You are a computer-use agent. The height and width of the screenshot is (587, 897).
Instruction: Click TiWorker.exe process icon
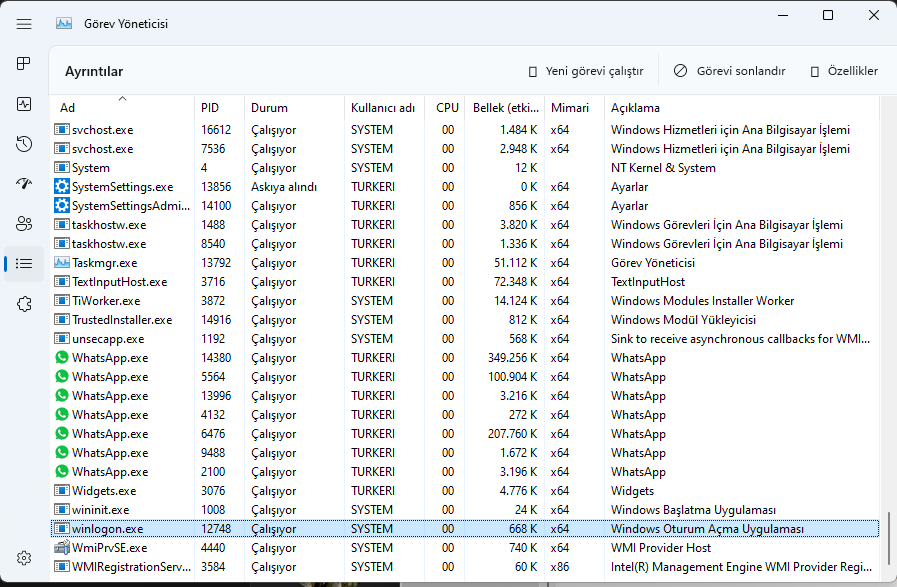tap(62, 300)
